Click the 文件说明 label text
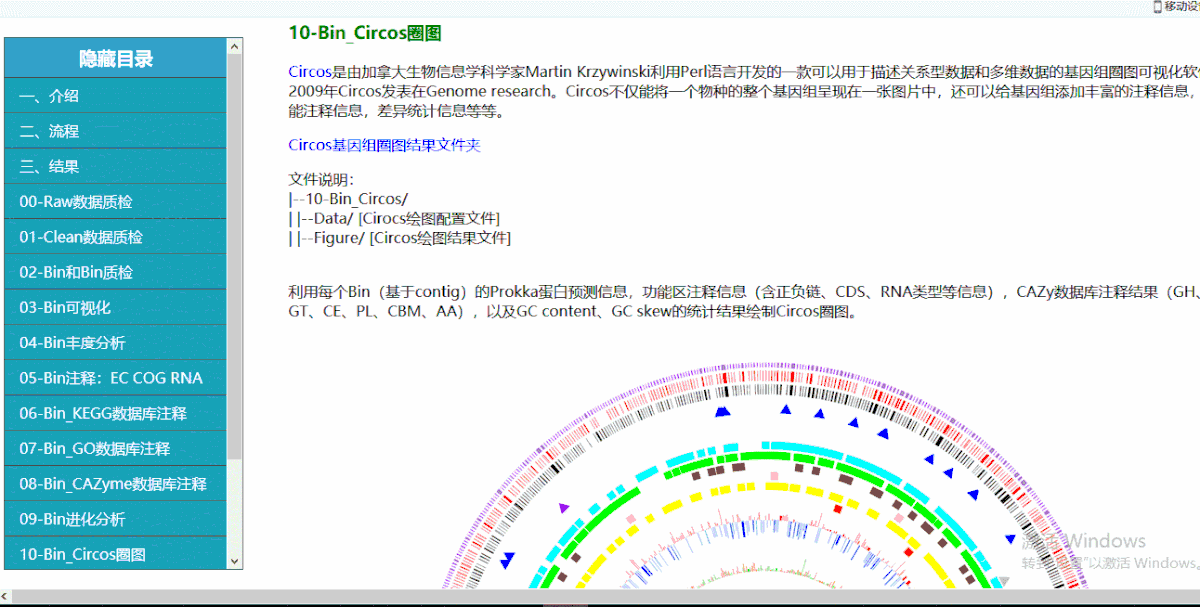Viewport: 1200px width, 607px height. tap(321, 180)
